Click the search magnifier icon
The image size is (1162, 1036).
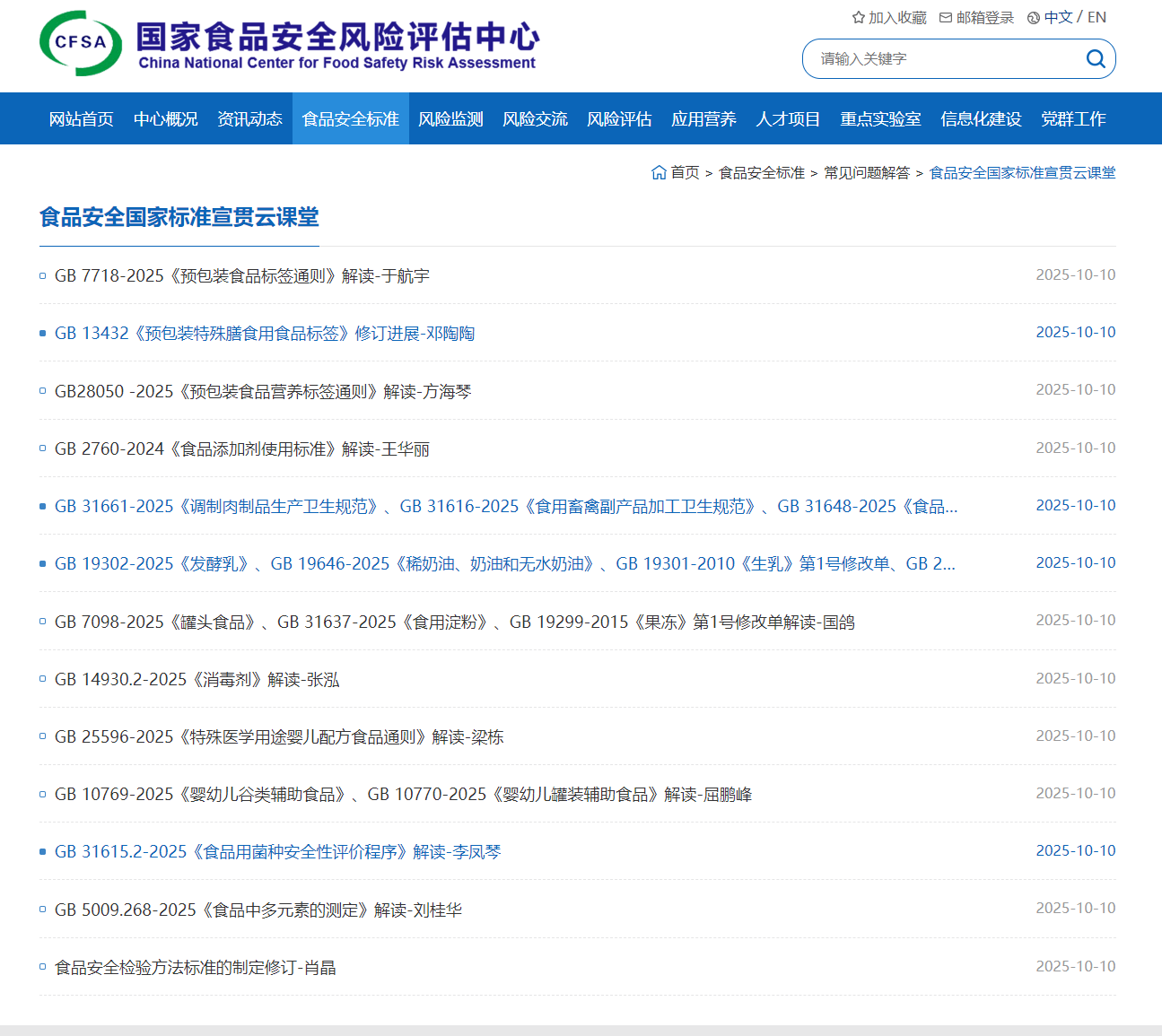(1095, 59)
